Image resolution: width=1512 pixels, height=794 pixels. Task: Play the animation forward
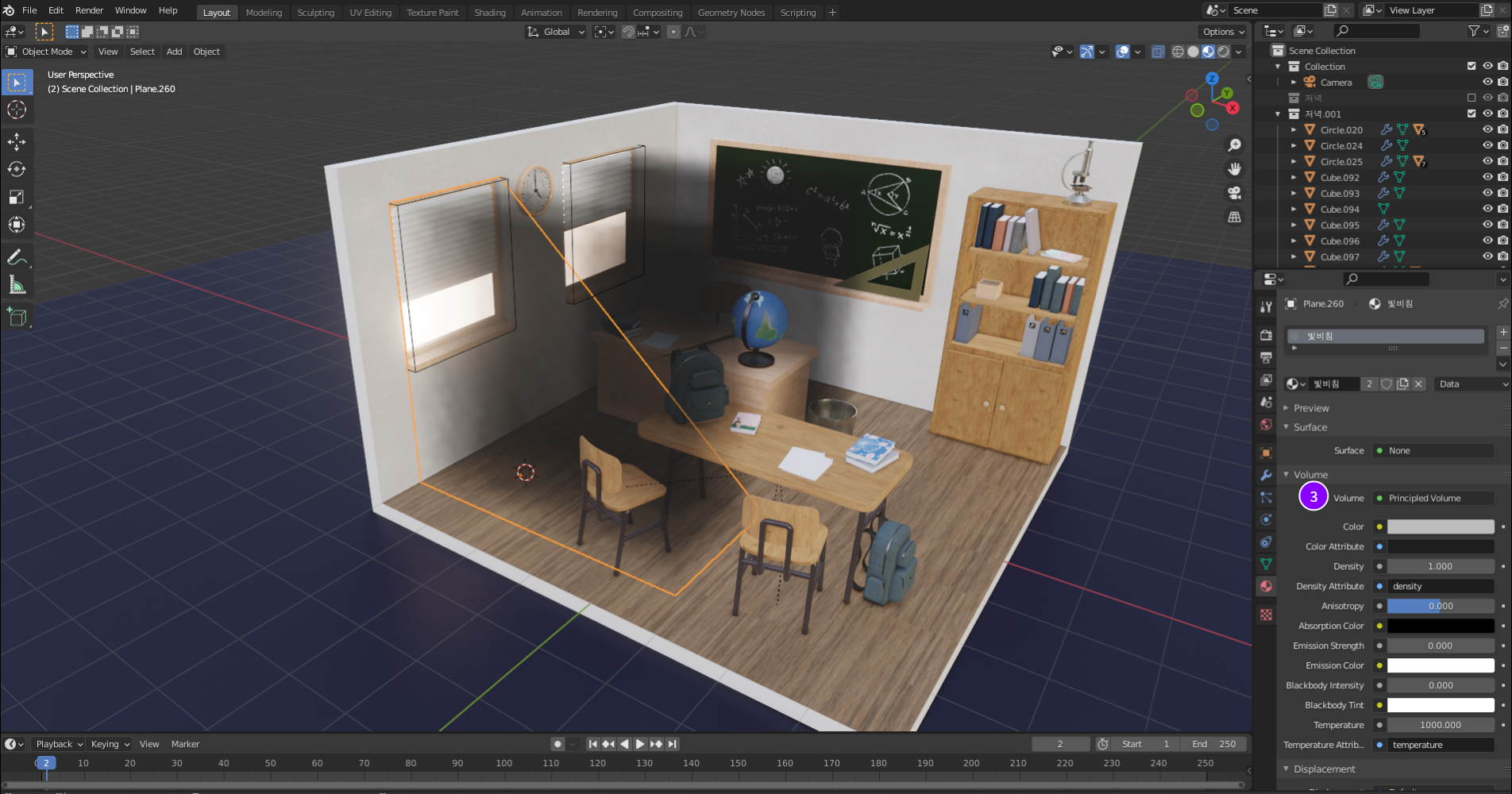point(640,744)
